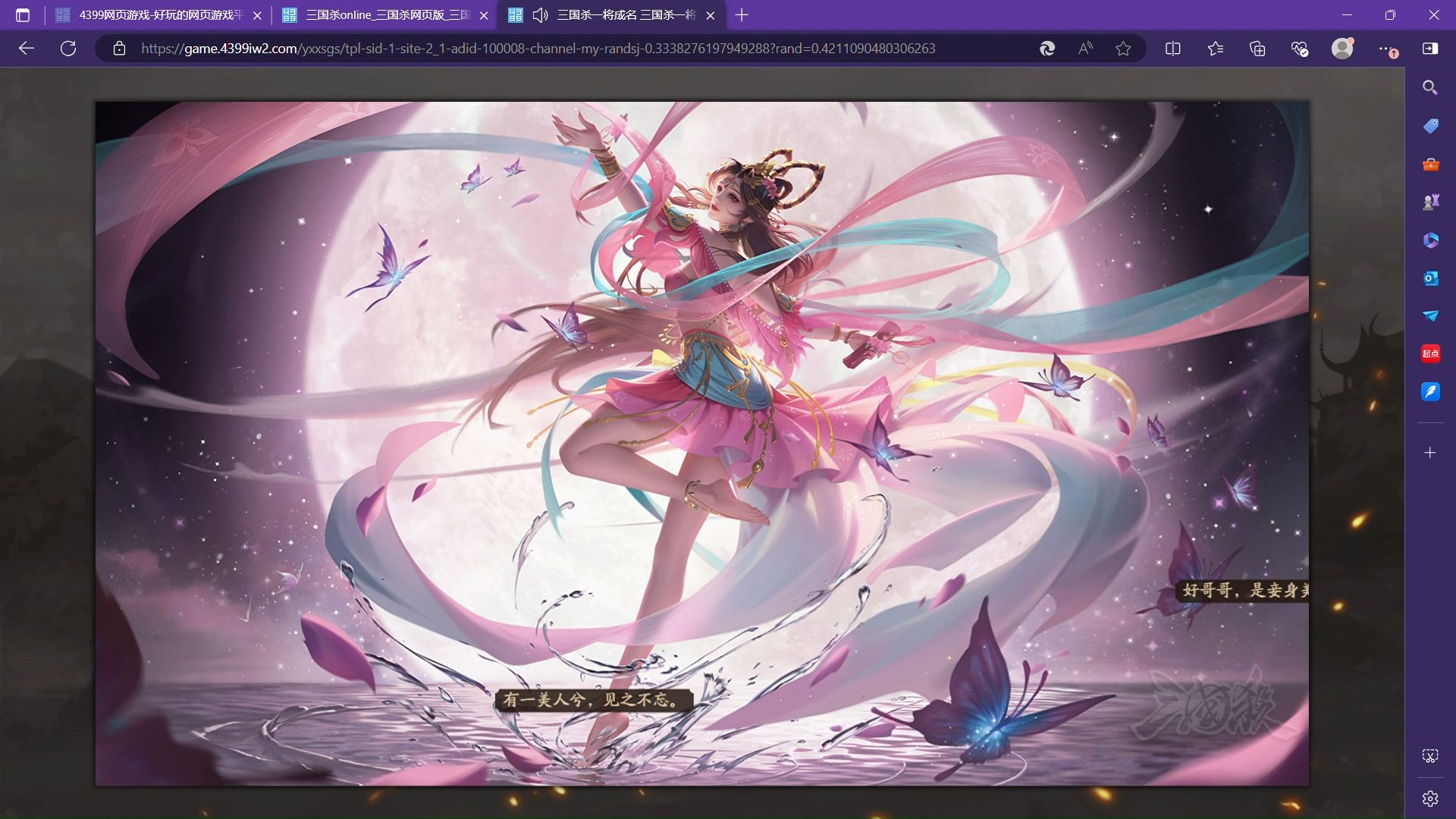Open sidebar Games chess icon
The height and width of the screenshot is (819, 1456).
click(1430, 202)
